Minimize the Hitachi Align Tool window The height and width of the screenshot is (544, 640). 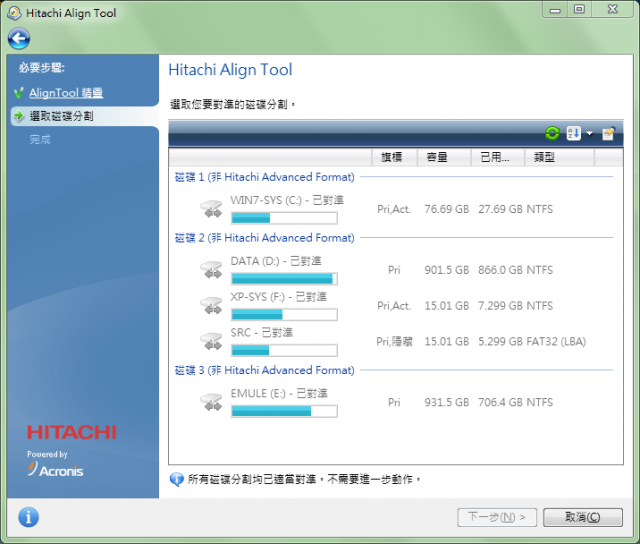pos(555,10)
